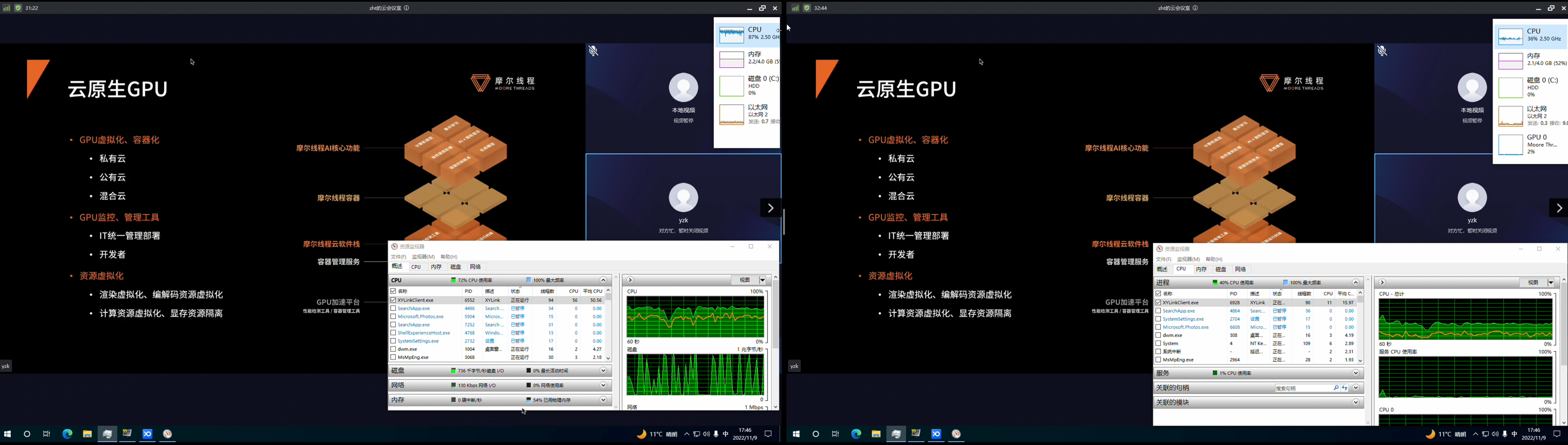
Task: Open the memory mini graph showing 2.1/4.0 GB (52%)
Action: (1531, 60)
